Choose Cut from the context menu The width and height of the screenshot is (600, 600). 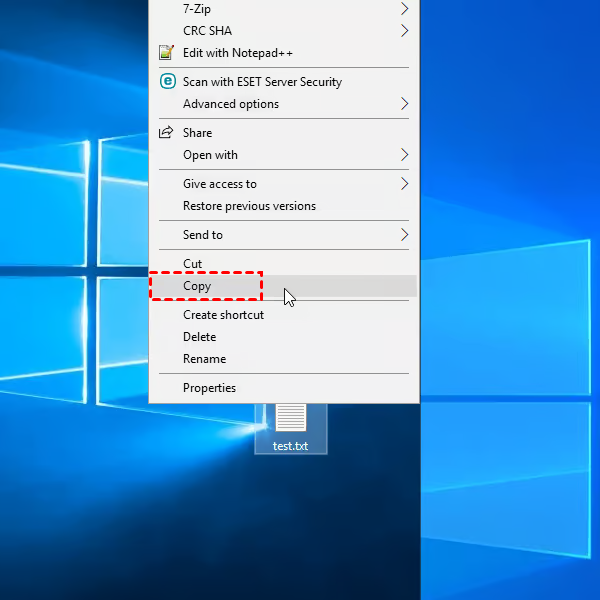pos(192,264)
